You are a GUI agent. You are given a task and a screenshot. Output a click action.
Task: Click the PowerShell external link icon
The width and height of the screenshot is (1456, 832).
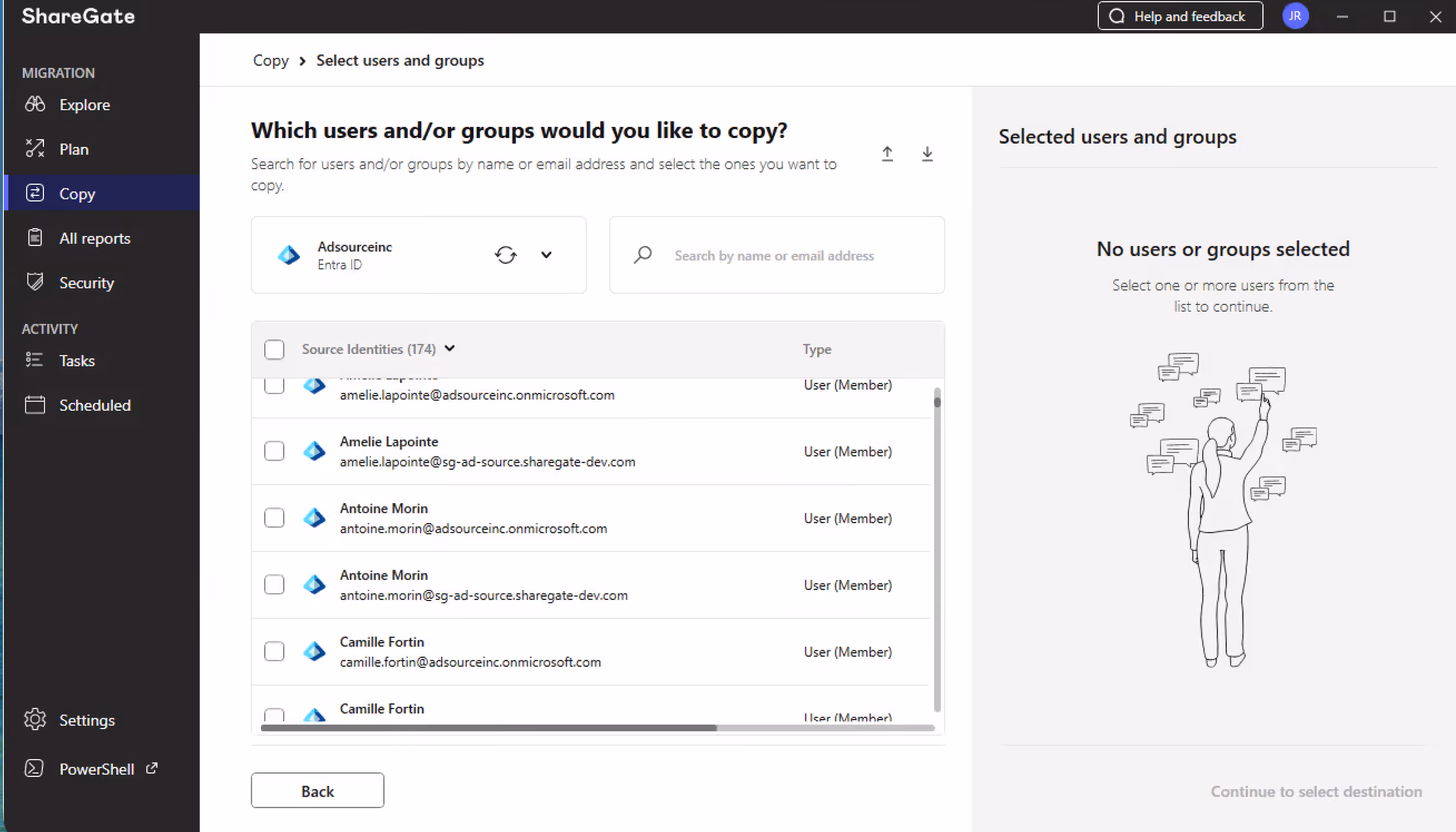151,769
